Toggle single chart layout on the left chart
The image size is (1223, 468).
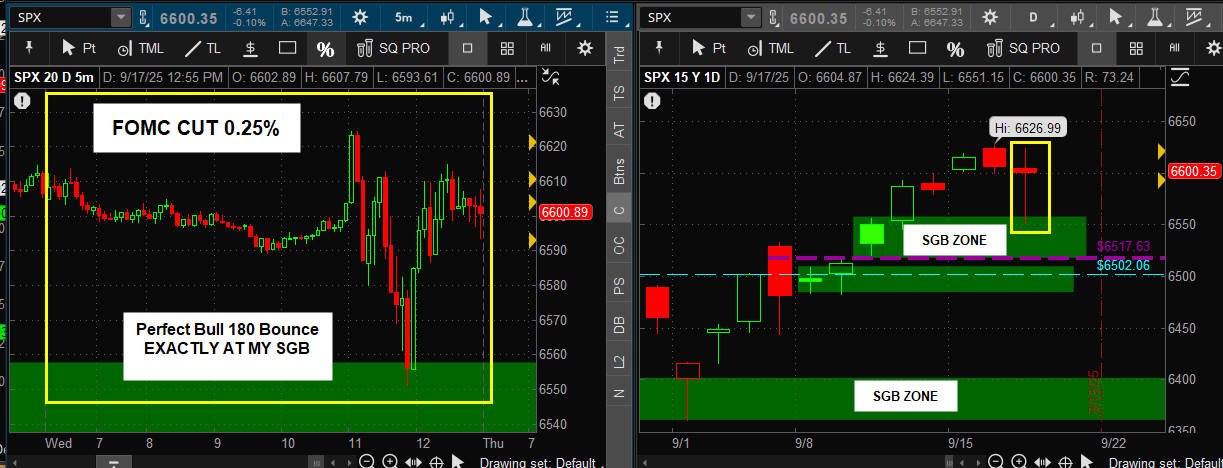tap(469, 48)
